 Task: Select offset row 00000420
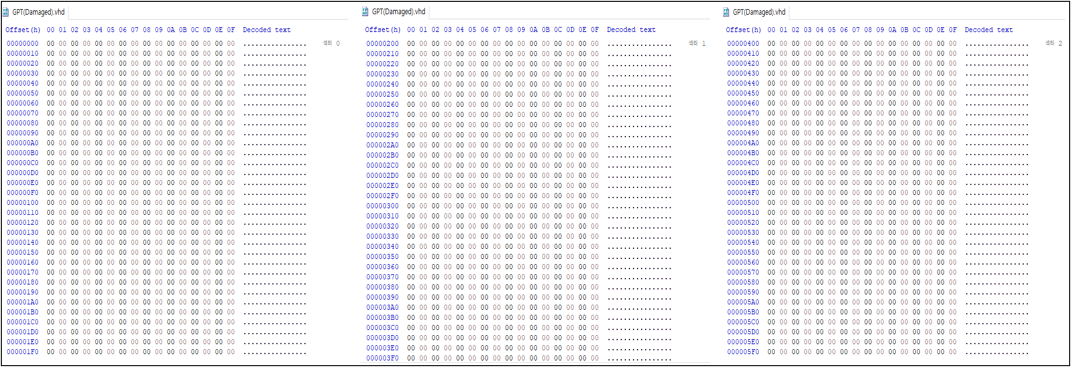click(743, 64)
